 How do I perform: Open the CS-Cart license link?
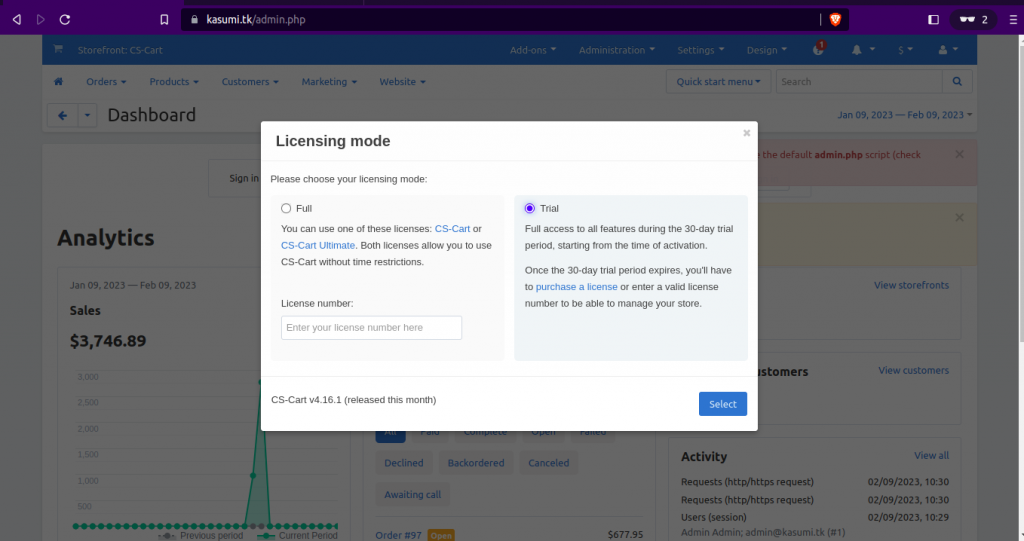(x=453, y=229)
